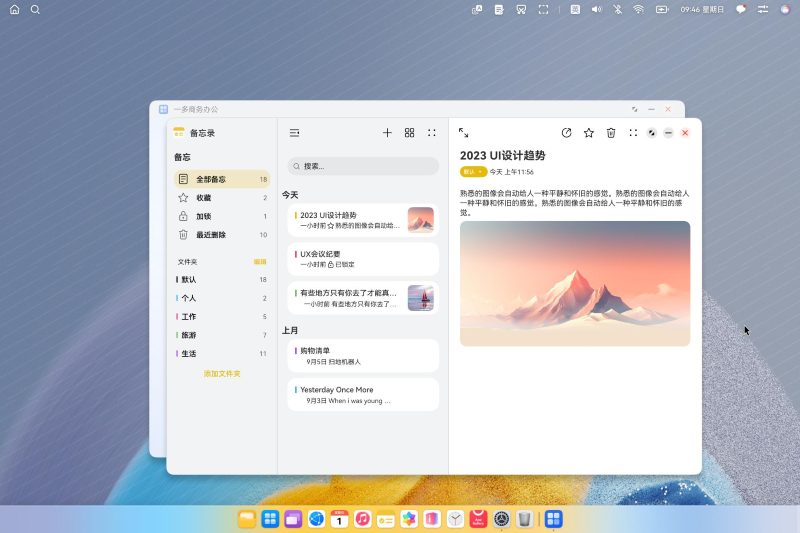Screen dimensions: 800x533
Task: Switch input method via 英 indicator
Action: click(575, 9)
